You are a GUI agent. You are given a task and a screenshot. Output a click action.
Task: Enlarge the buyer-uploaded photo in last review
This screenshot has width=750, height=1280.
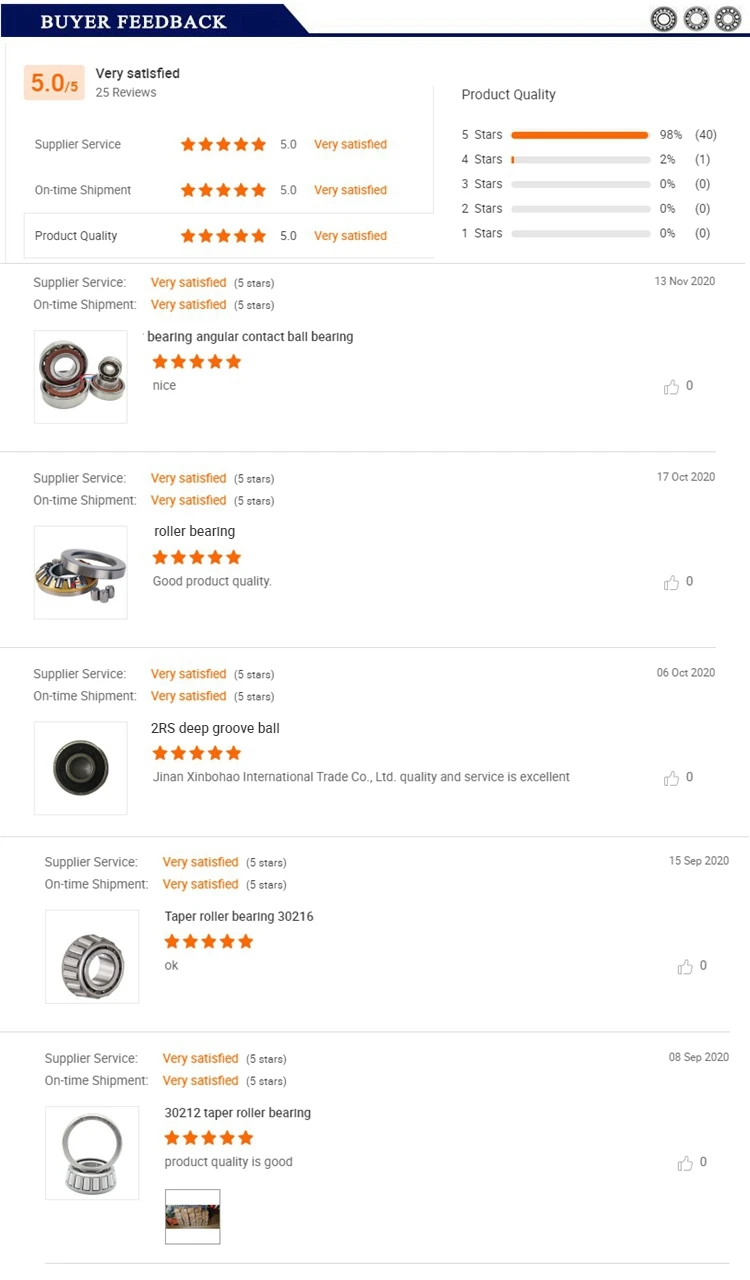pyautogui.click(x=192, y=1216)
